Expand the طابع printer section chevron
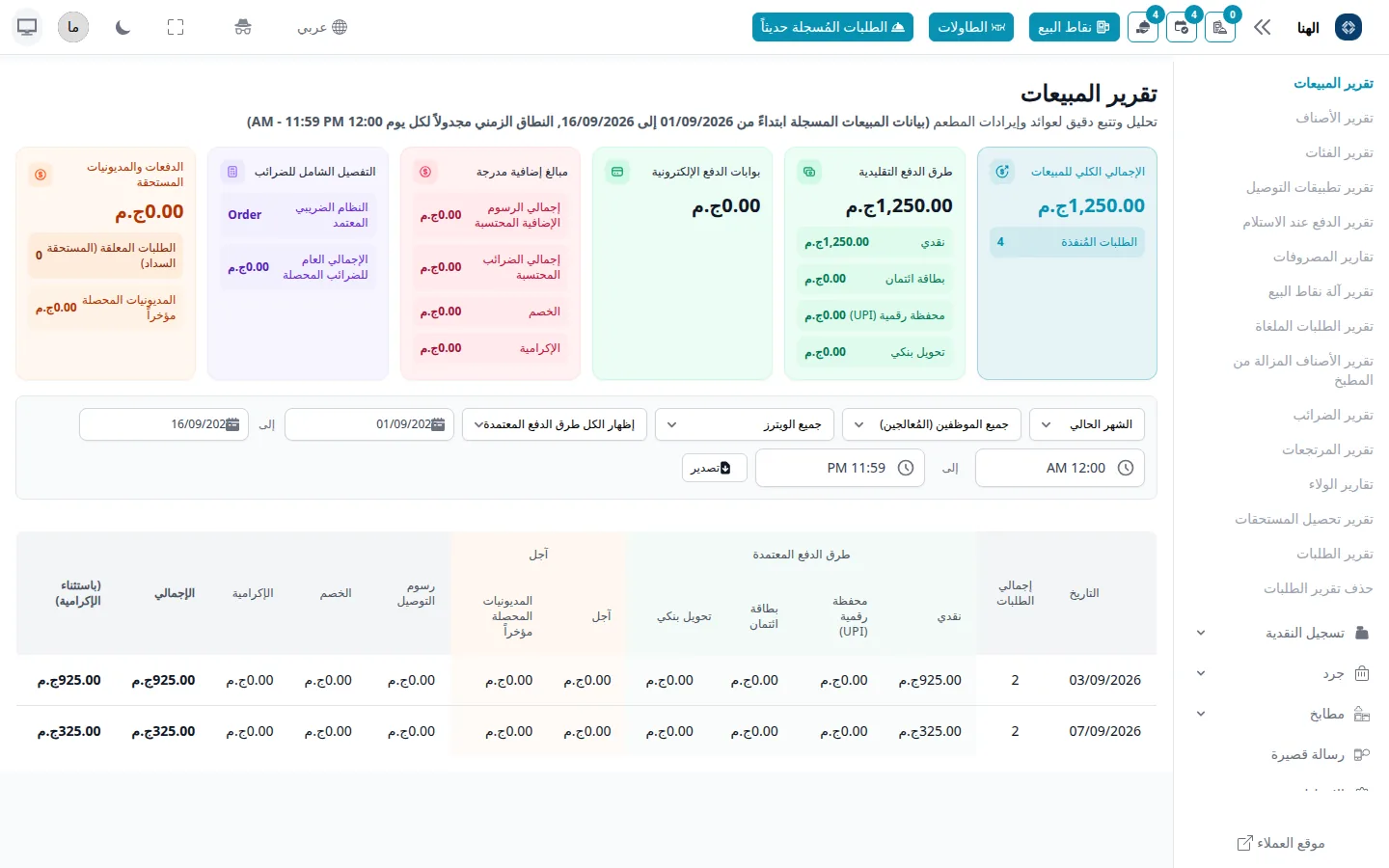This screenshot has width=1389, height=868. pyautogui.click(x=1201, y=714)
